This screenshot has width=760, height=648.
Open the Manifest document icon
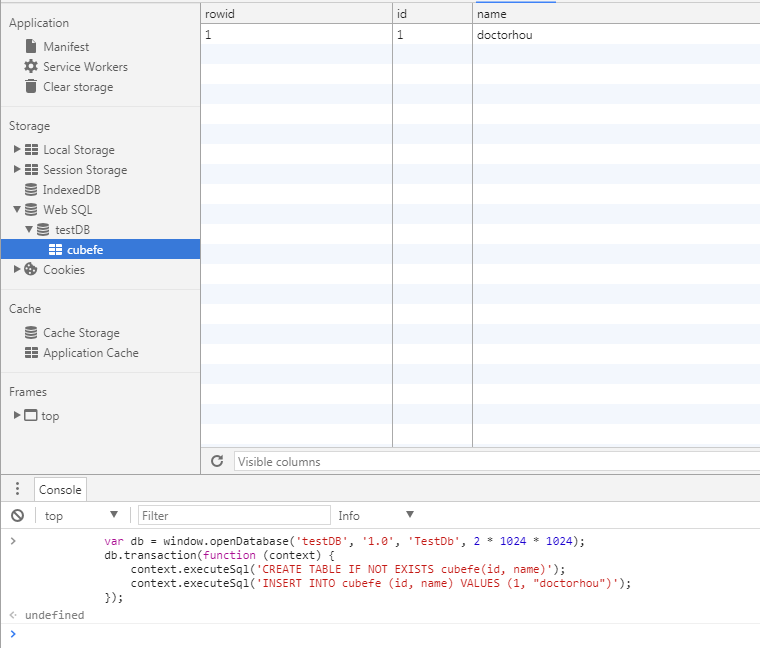click(31, 47)
